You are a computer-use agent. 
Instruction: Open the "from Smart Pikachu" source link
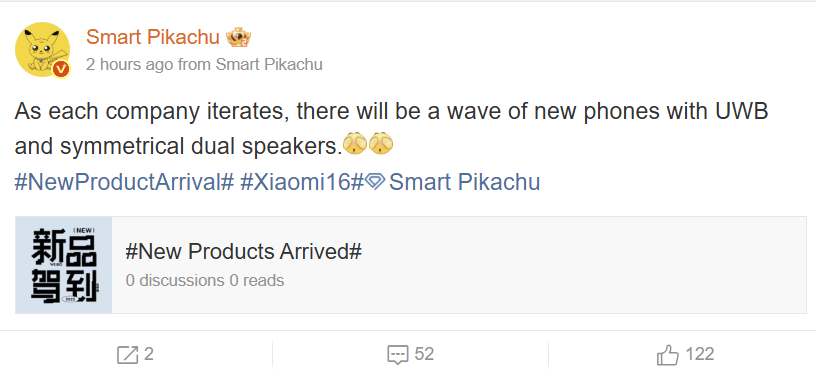pyautogui.click(x=250, y=65)
